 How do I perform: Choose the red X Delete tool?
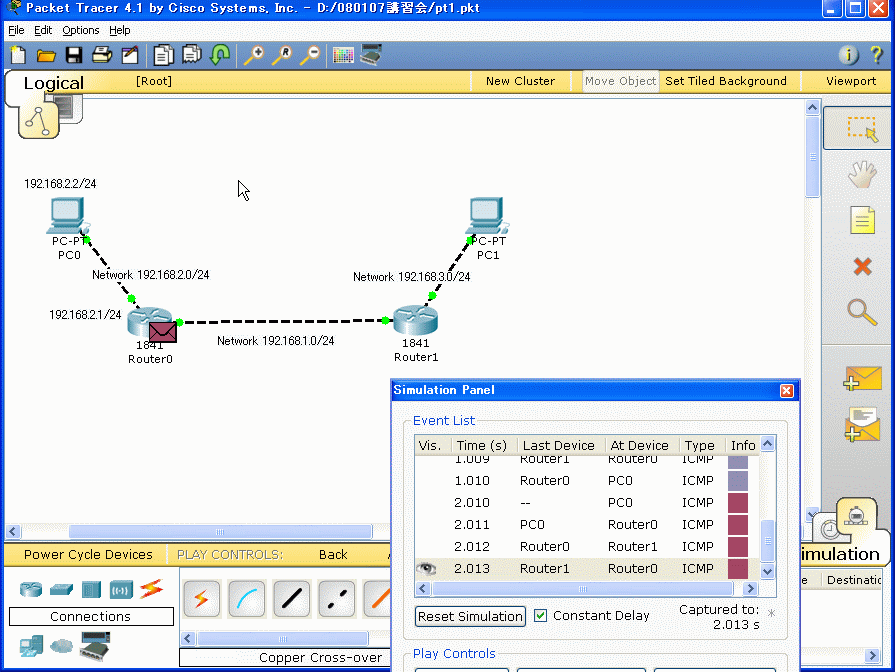tap(862, 266)
